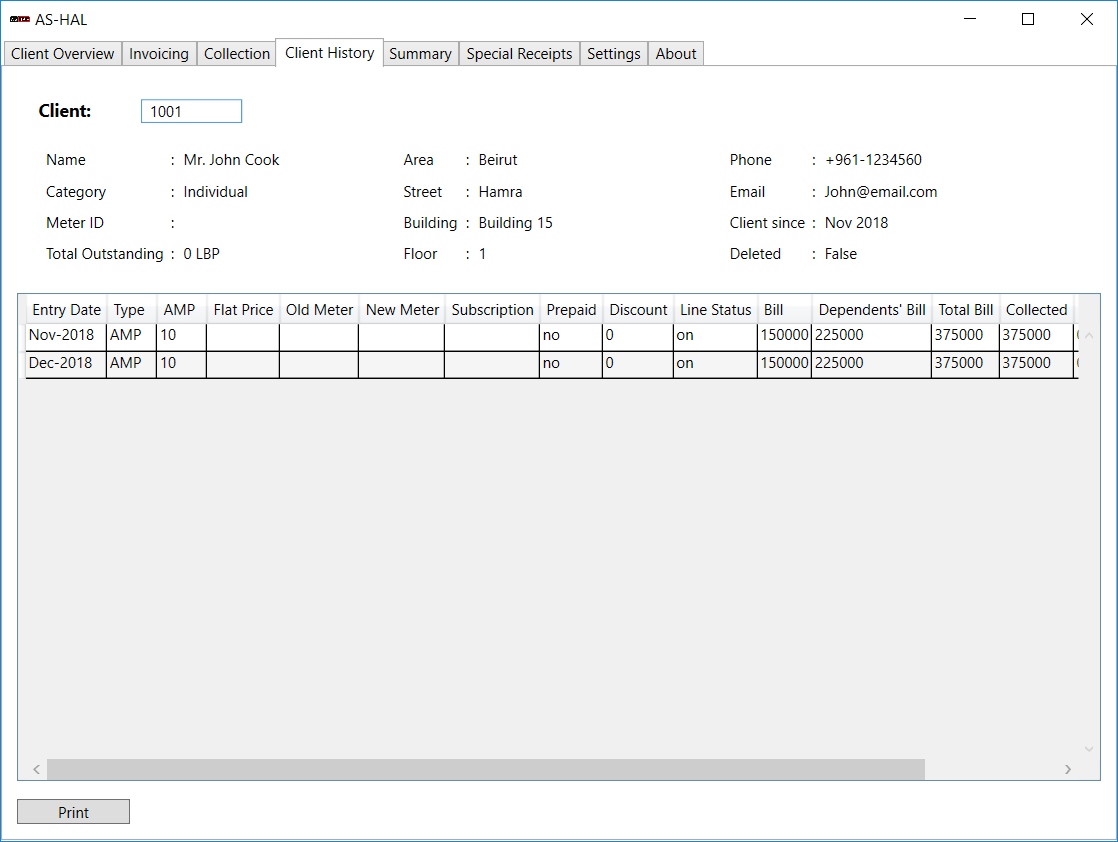This screenshot has width=1118, height=842.
Task: Click the 225000 Dependents' Bill in Dec-2018 row
Action: pyautogui.click(x=871, y=363)
